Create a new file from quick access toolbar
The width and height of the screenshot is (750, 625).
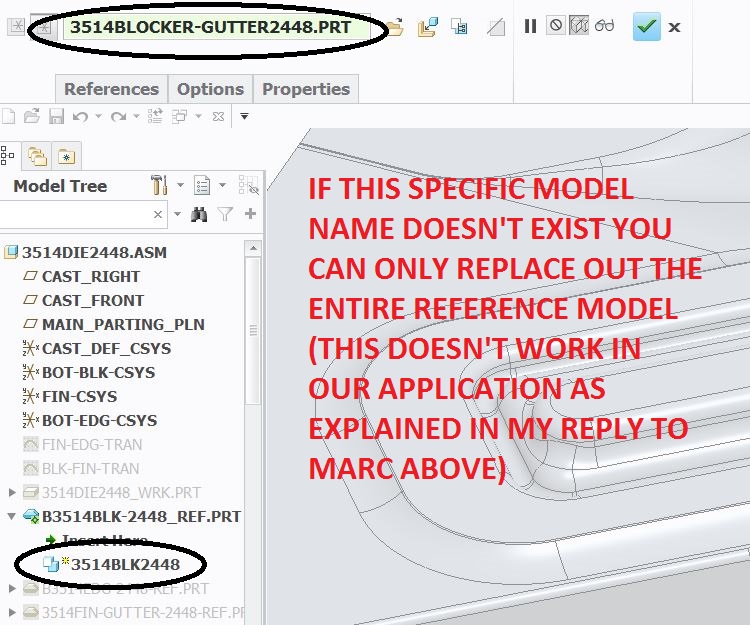[8, 116]
